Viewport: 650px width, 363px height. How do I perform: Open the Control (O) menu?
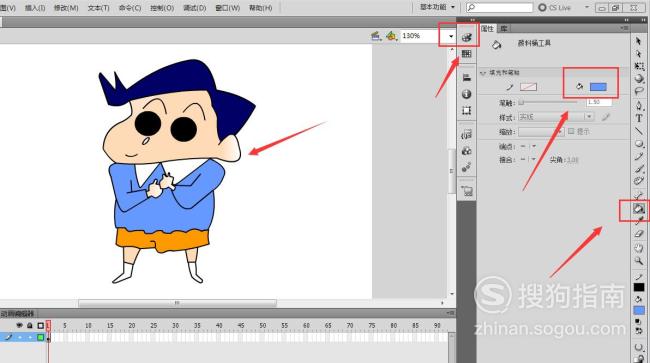pyautogui.click(x=162, y=8)
